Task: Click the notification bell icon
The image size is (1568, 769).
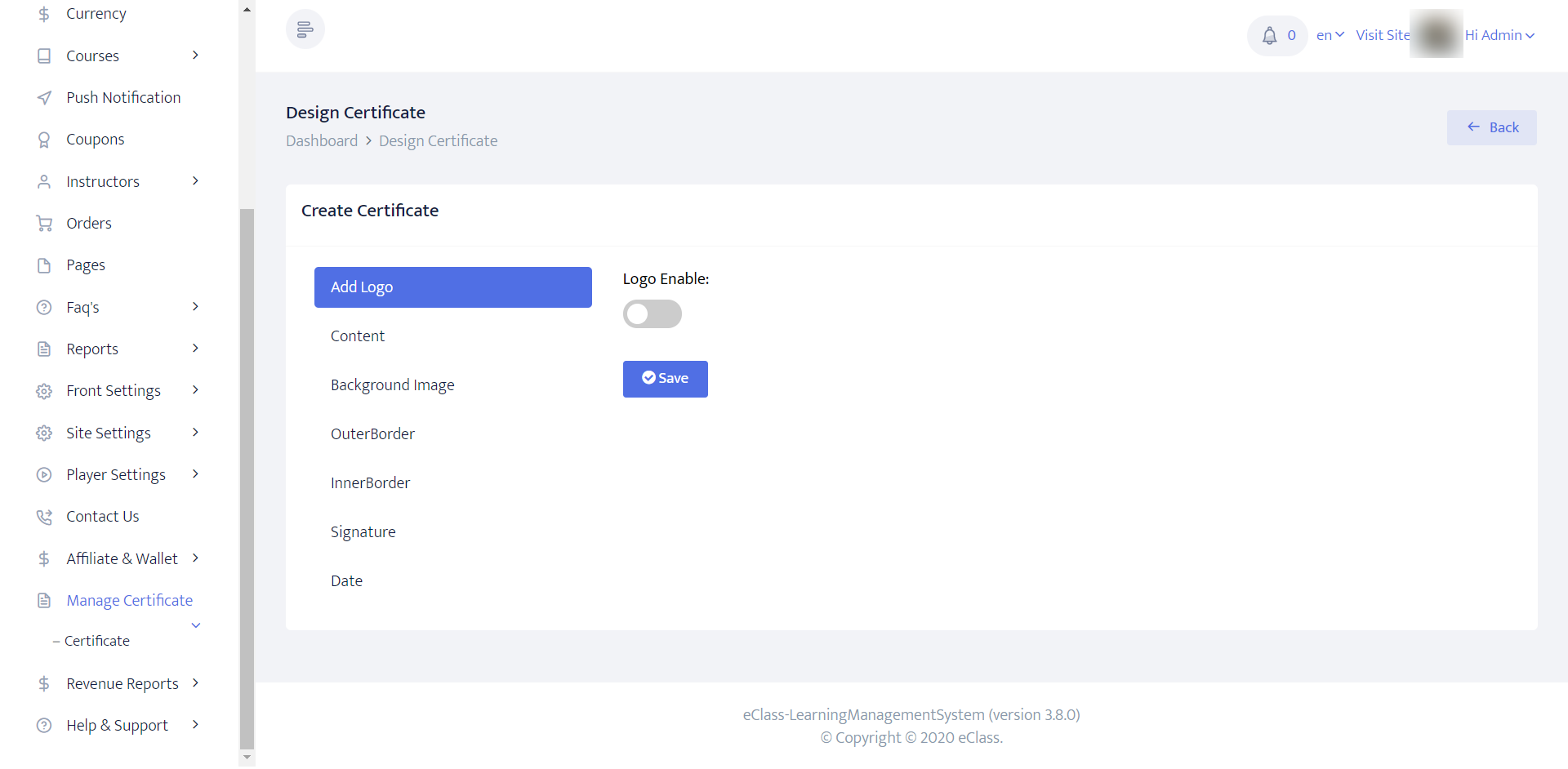Action: click(1269, 36)
